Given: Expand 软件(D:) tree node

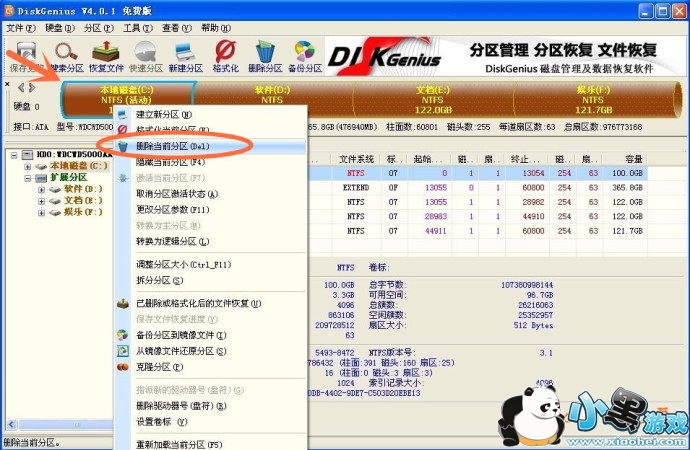Looking at the screenshot, I should click(41, 189).
